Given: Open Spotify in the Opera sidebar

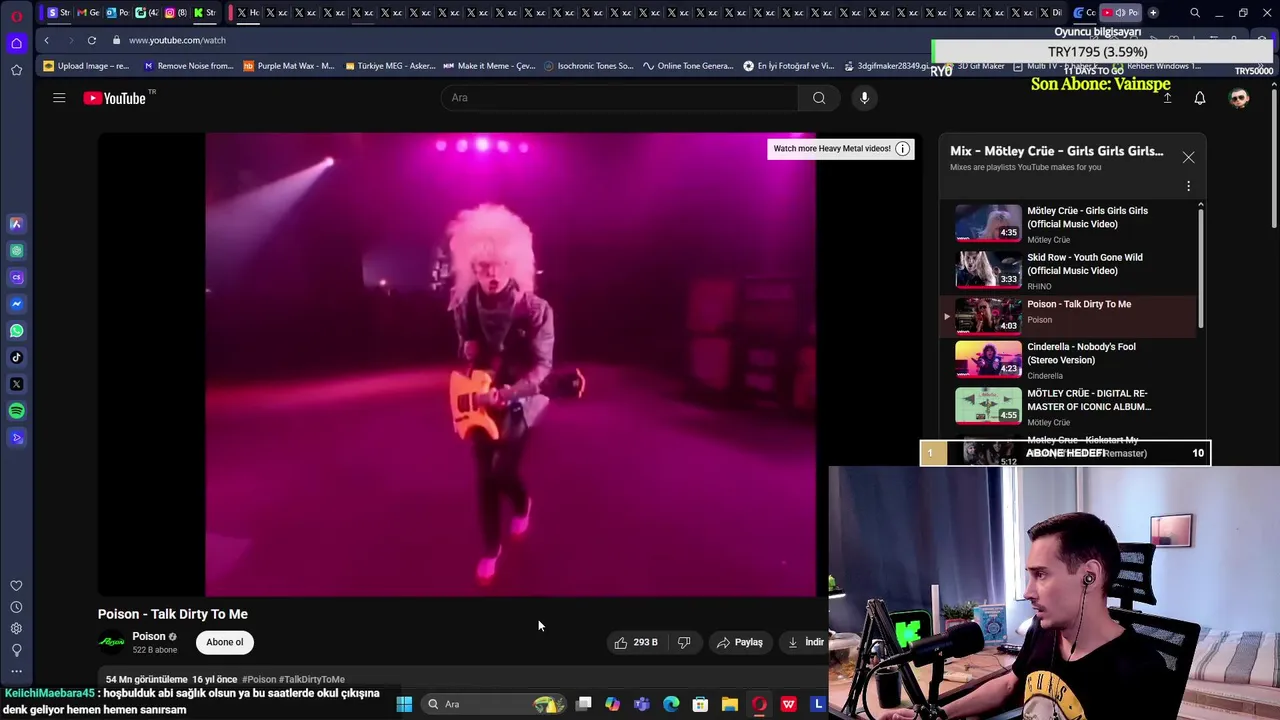Looking at the screenshot, I should pos(16,411).
